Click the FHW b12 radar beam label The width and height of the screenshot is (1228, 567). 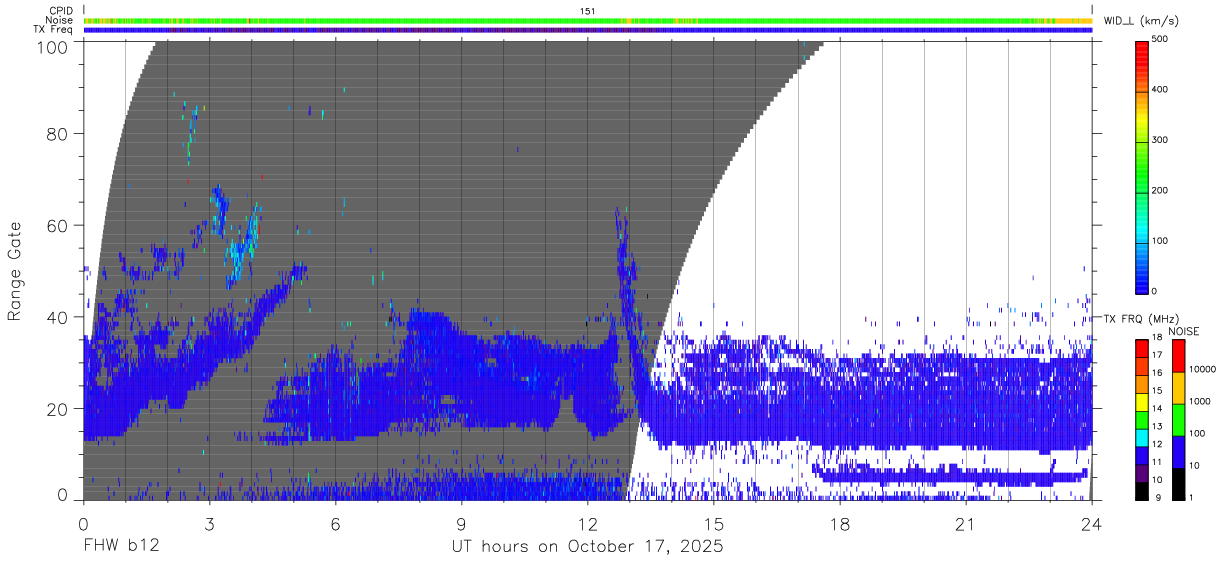point(121,547)
